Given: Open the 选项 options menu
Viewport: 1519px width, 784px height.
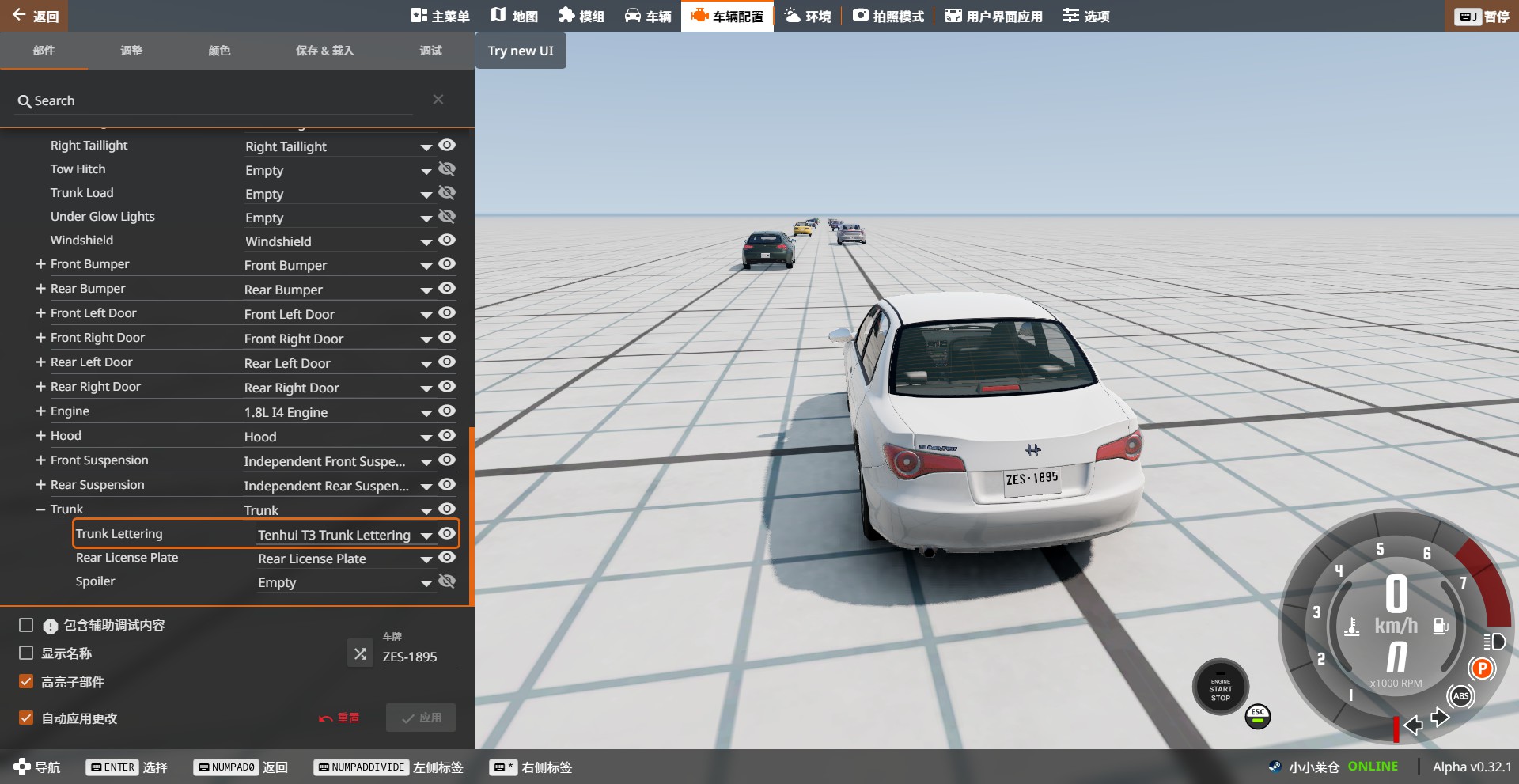Looking at the screenshot, I should coord(1085,16).
